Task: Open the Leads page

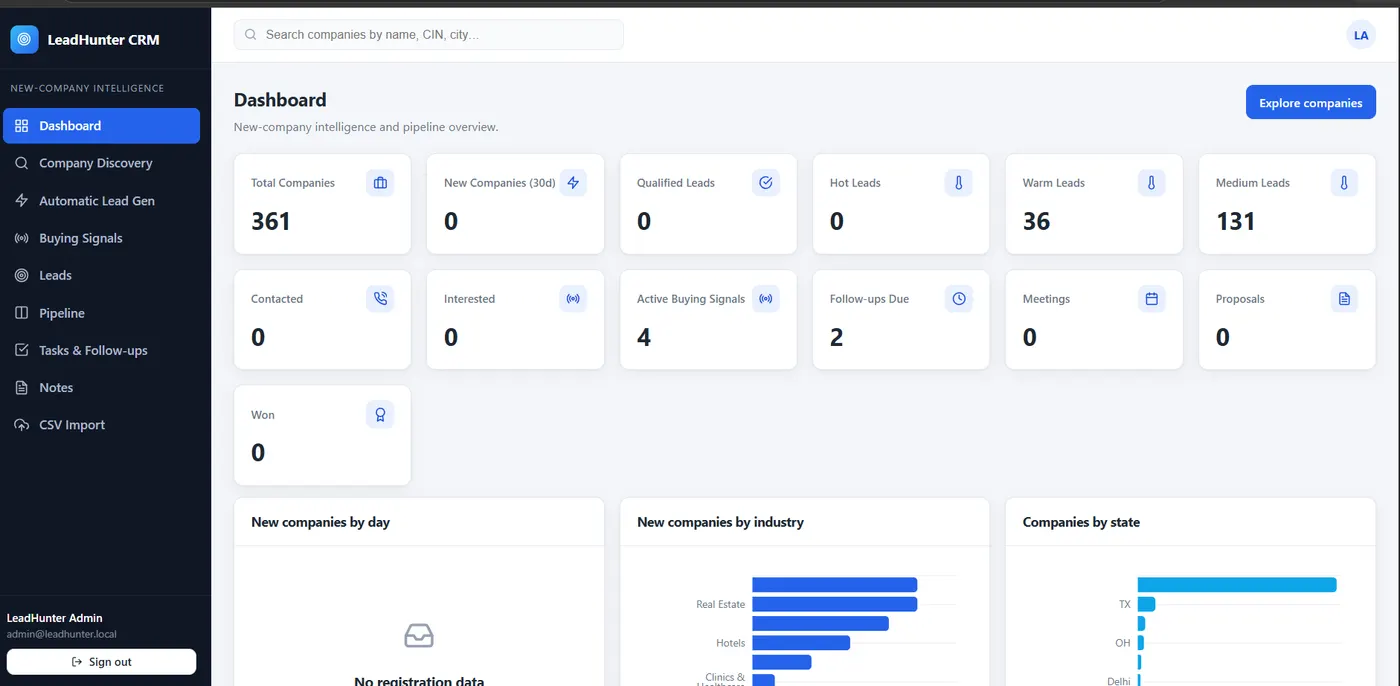Action: [x=101, y=275]
